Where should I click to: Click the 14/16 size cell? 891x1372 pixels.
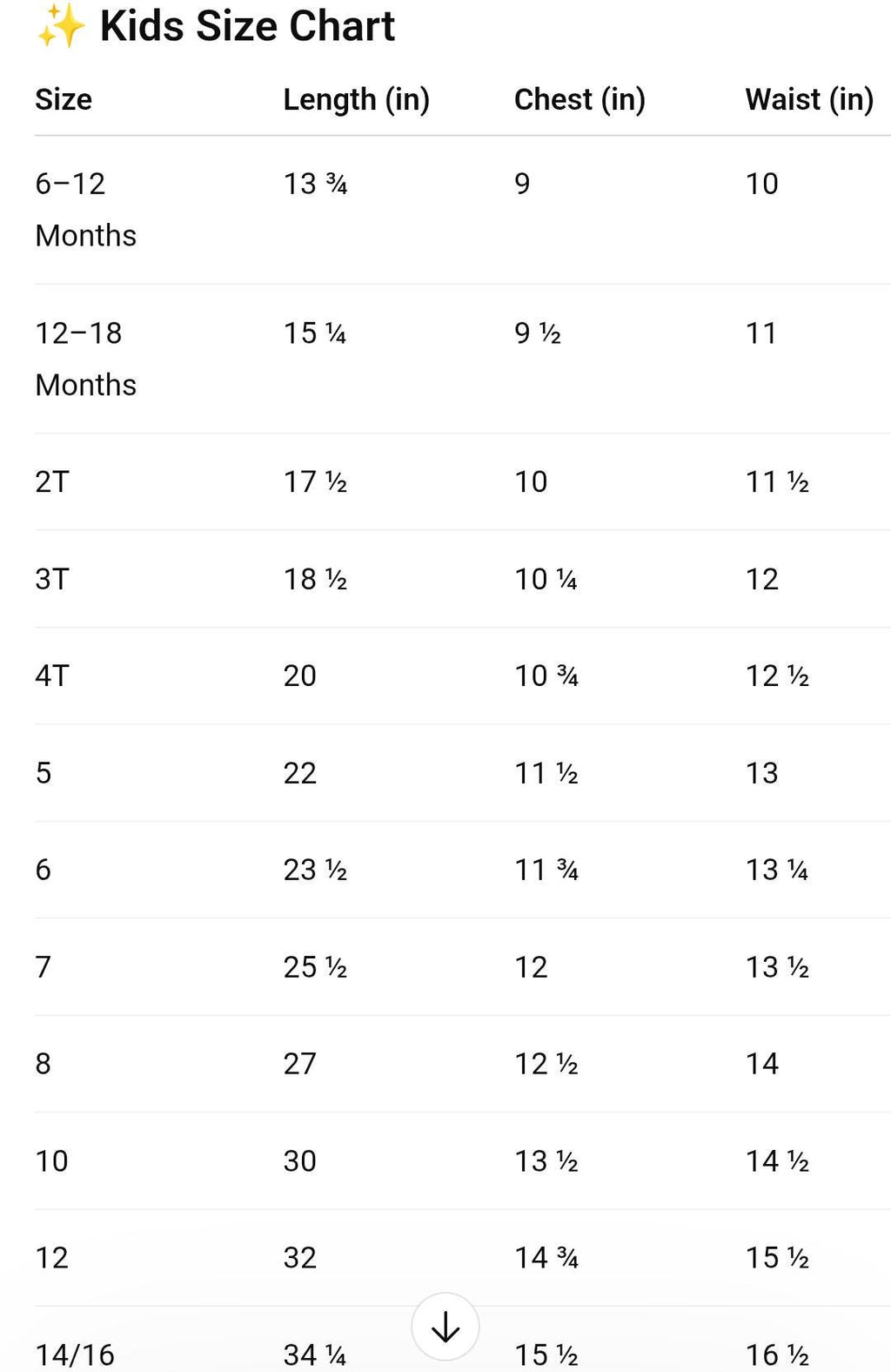pos(75,1355)
